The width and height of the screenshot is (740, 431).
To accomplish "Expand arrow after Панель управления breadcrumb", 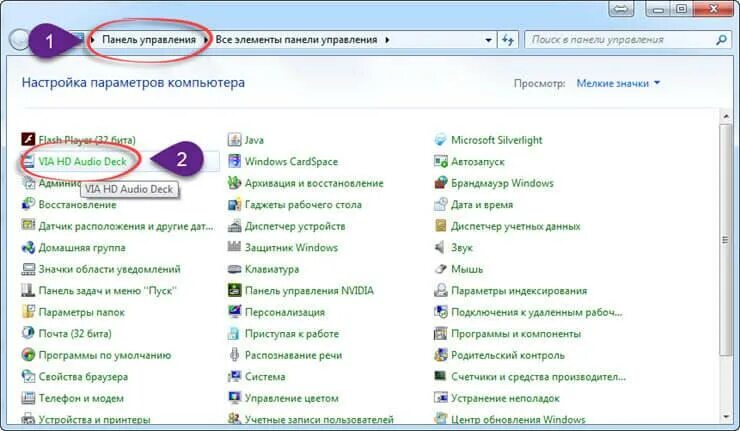I will click(x=206, y=40).
